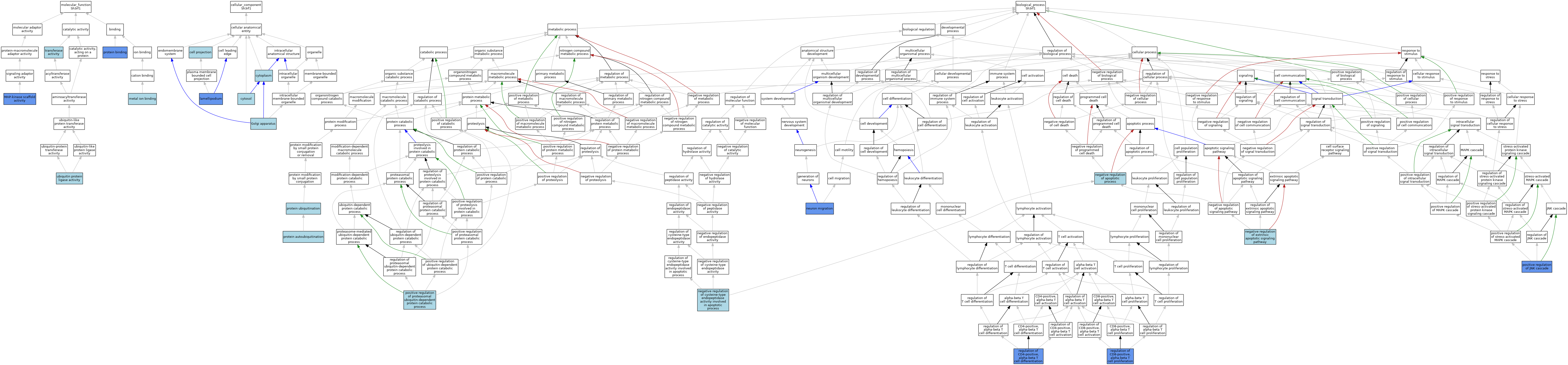The height and width of the screenshot is (365, 1568).
Task: Click 'regulation of CD4-positive, alpha-beta T cell differentiation' blue node
Action: [1028, 356]
